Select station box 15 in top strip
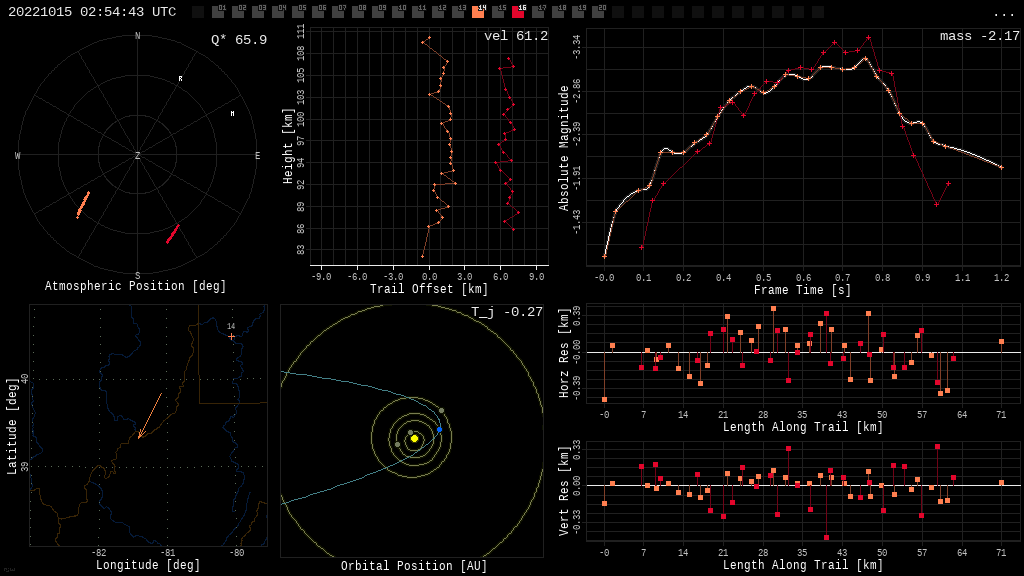The image size is (1024, 576). [498, 12]
